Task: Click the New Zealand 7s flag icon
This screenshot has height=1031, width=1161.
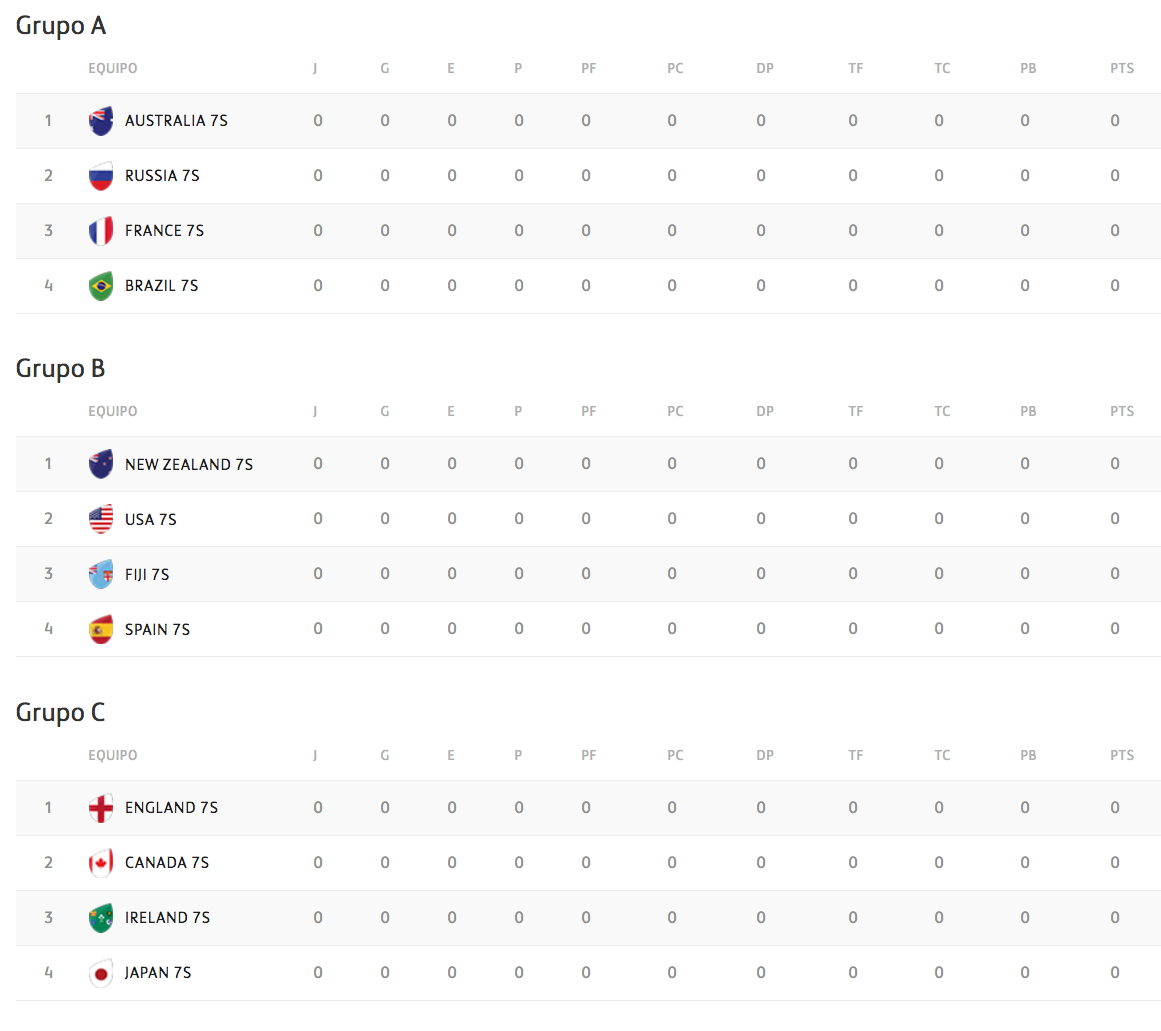Action: 100,464
